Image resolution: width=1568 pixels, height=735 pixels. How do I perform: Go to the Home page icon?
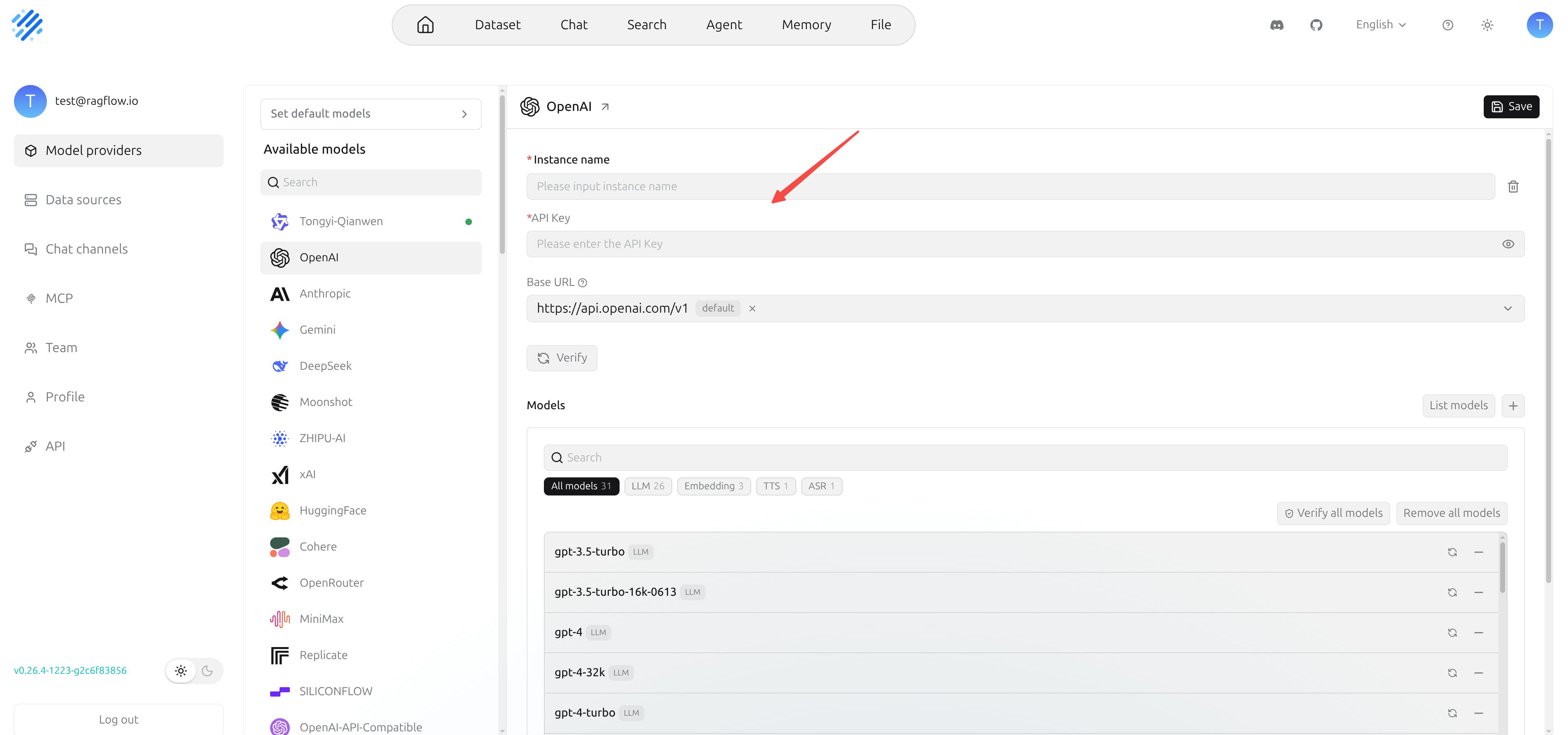426,25
